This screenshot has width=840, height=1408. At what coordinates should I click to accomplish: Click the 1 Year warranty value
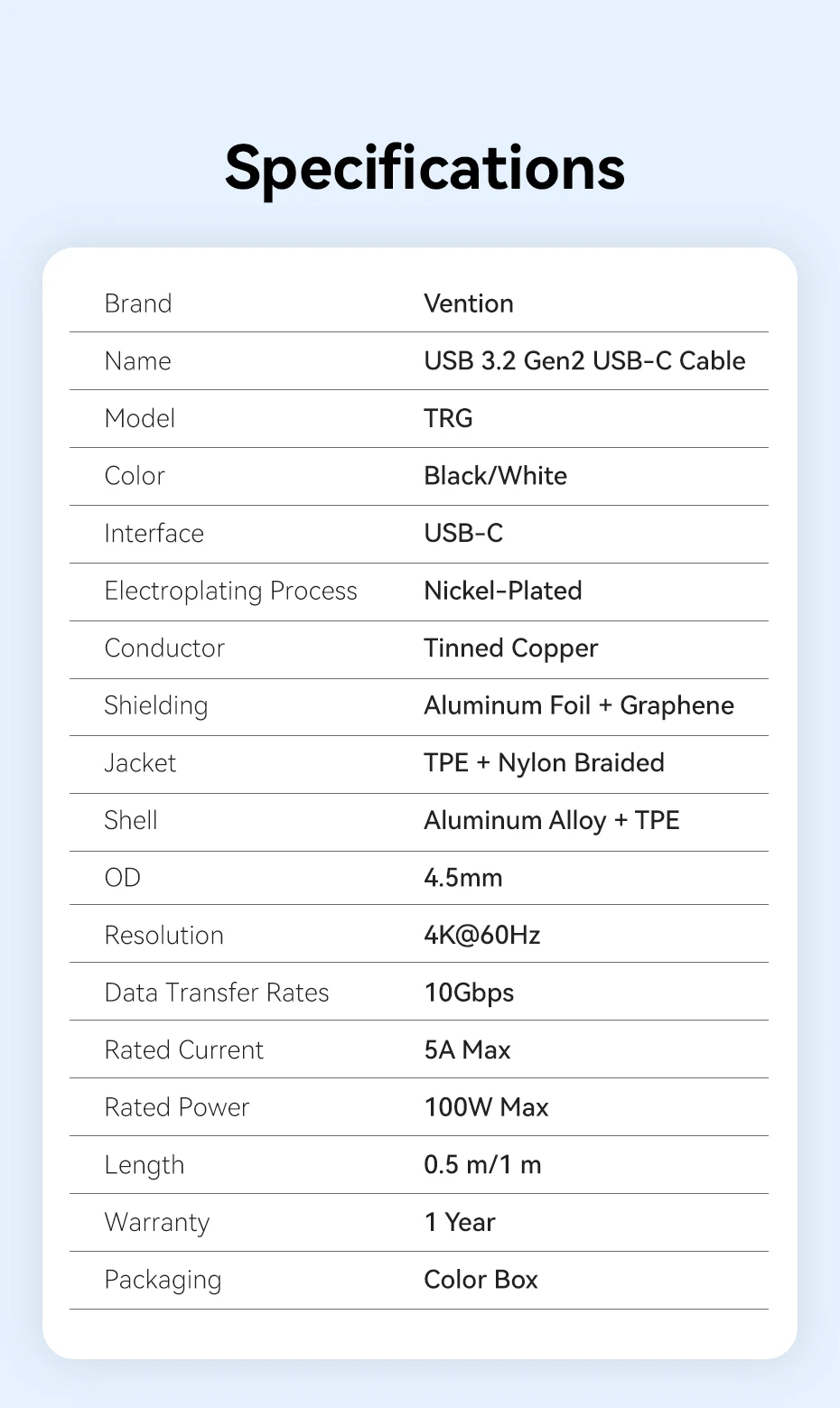[460, 1222]
